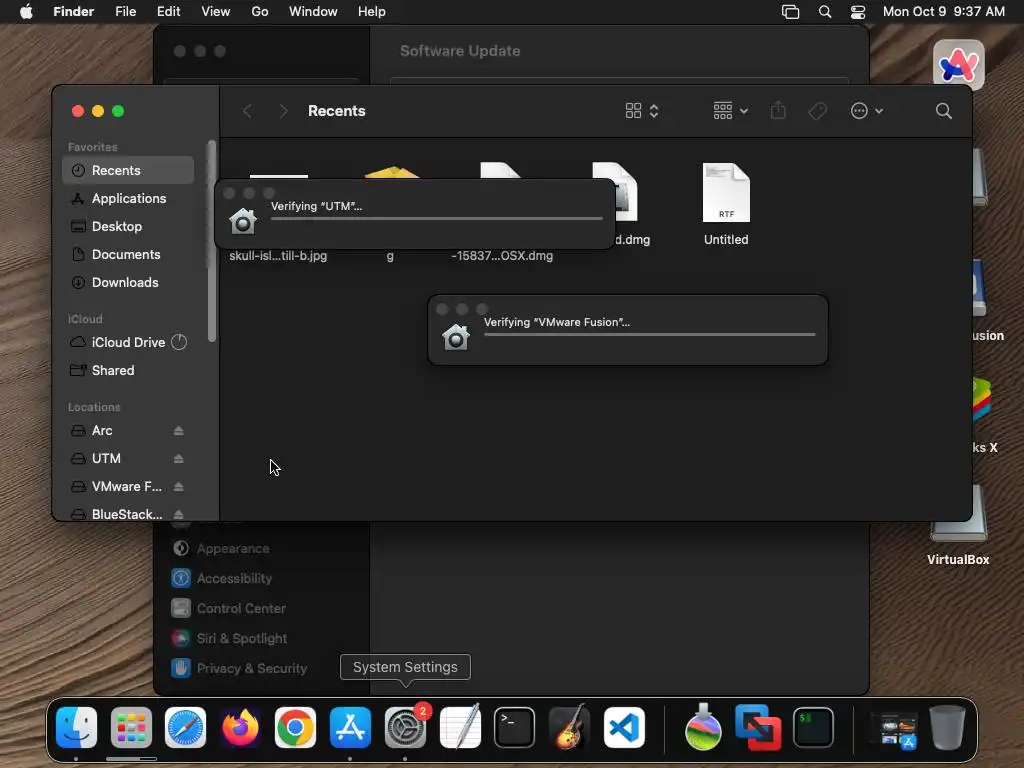Eject the UTM volume in sidebar
Viewport: 1024px width, 768px height.
[x=178, y=458]
